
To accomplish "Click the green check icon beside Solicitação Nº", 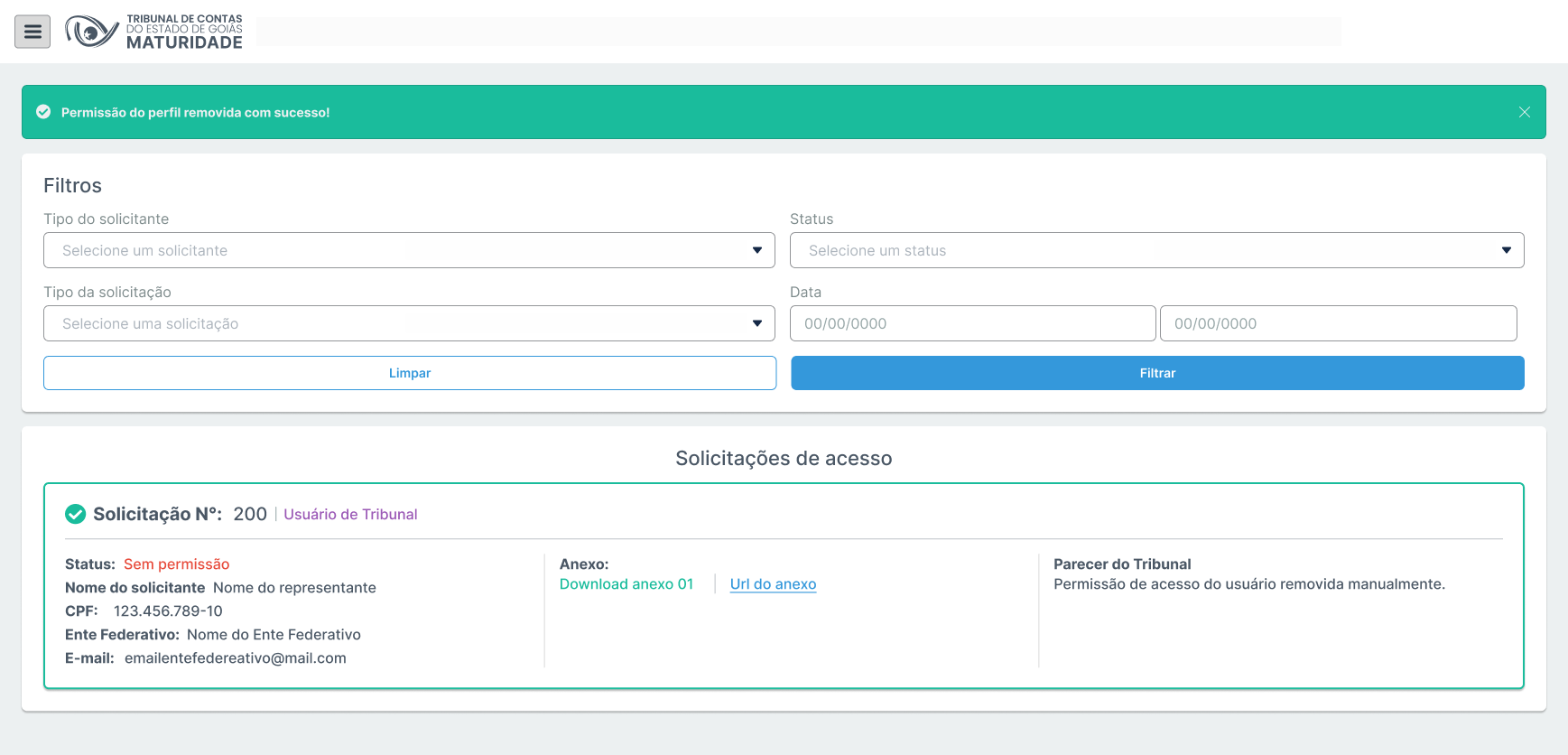I will [x=76, y=514].
